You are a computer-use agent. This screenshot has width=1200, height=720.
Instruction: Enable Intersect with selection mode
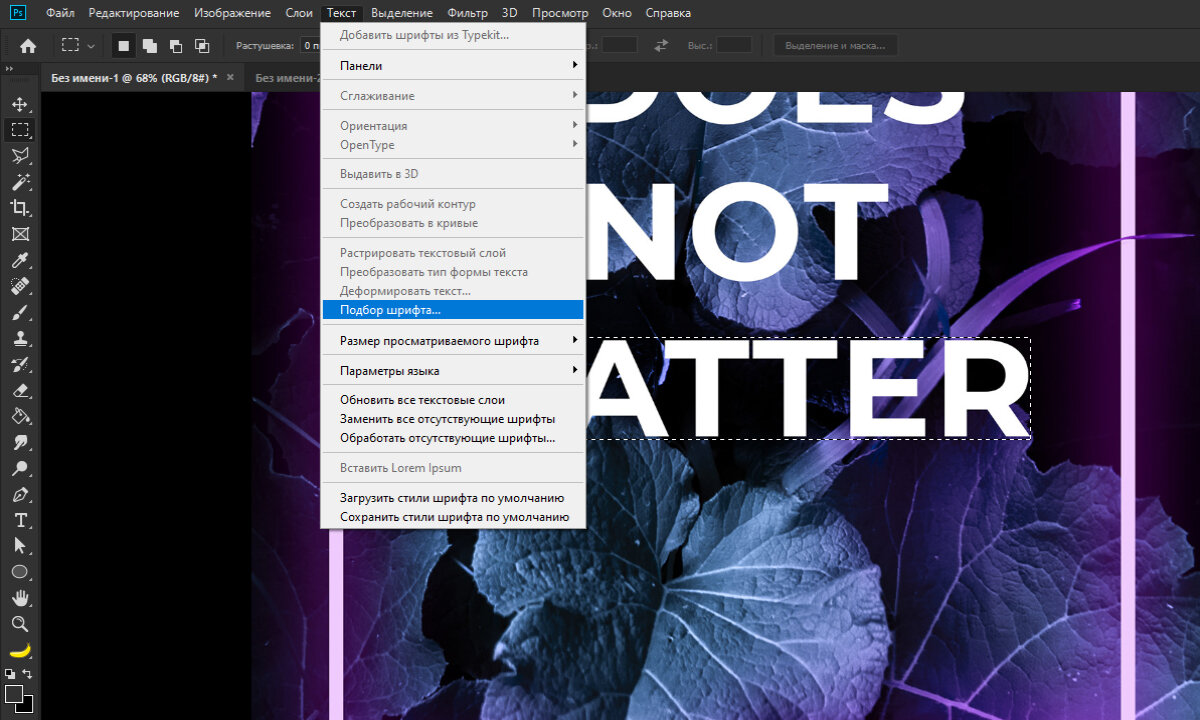click(x=202, y=45)
